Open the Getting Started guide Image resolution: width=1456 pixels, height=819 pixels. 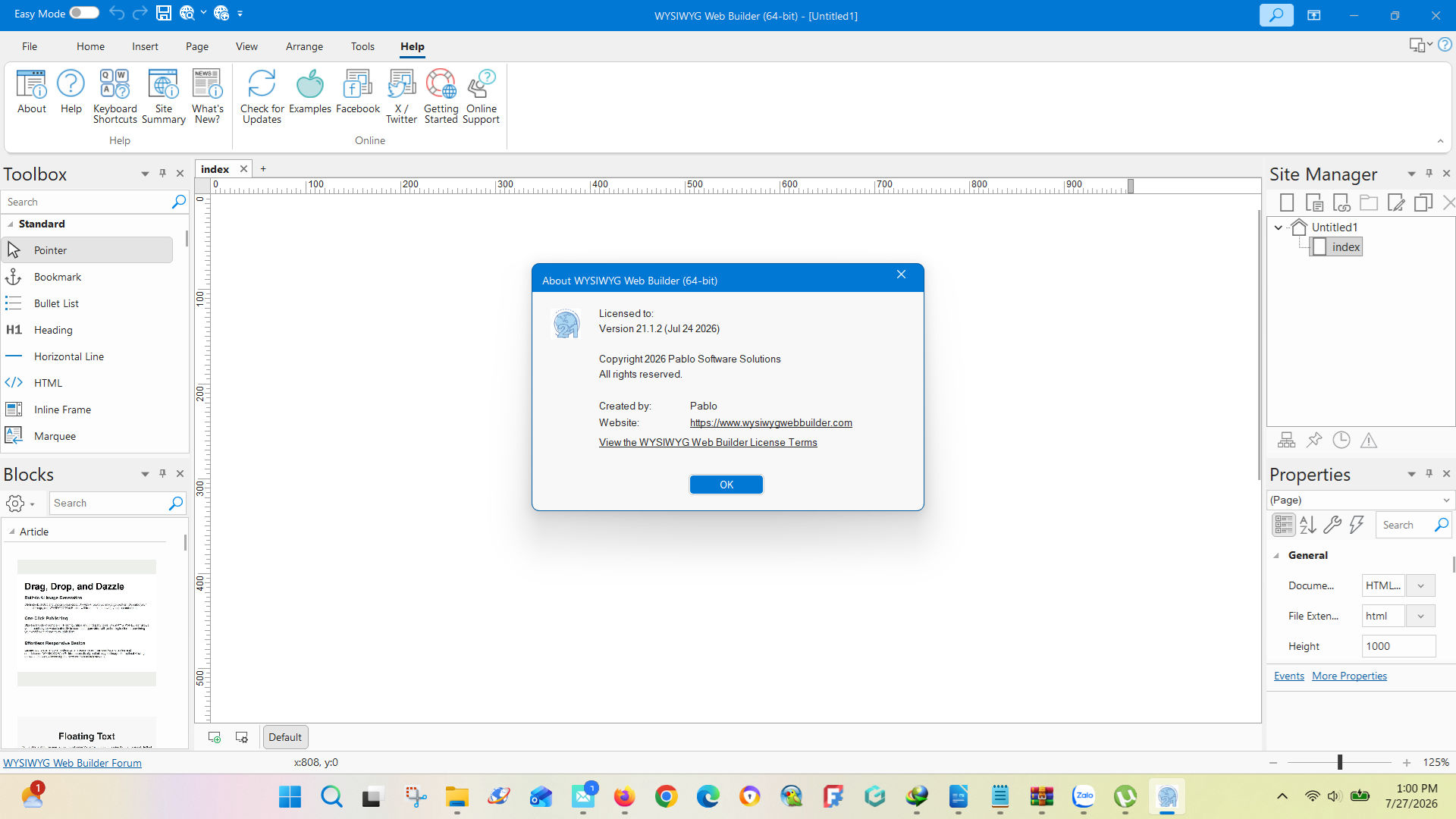(441, 96)
